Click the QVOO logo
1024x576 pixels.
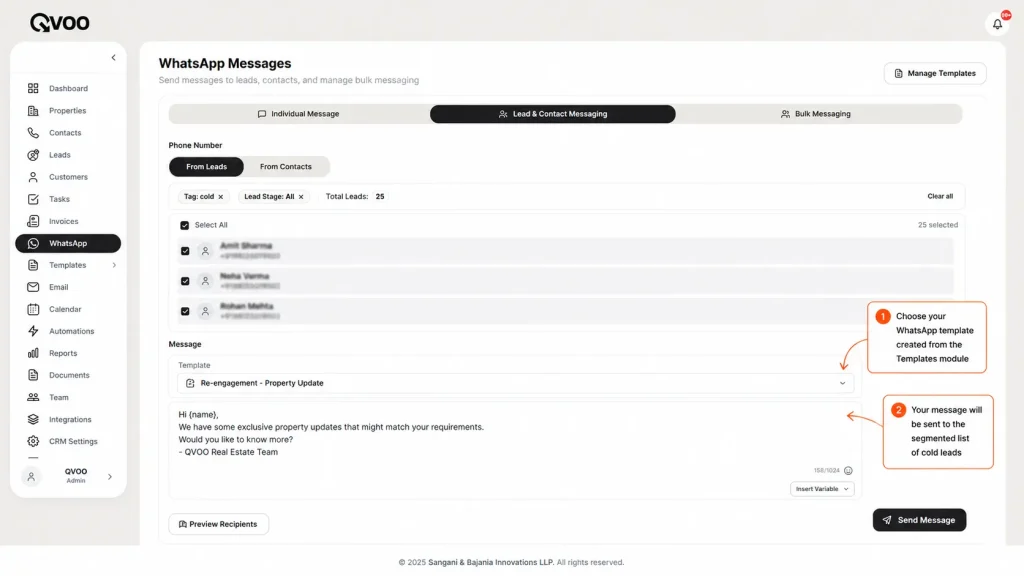coord(59,23)
